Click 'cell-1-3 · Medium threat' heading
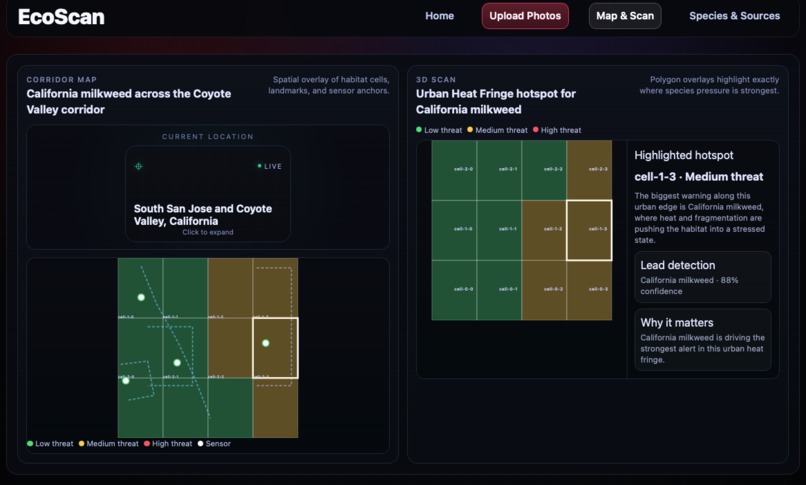806x485 pixels. coord(699,177)
